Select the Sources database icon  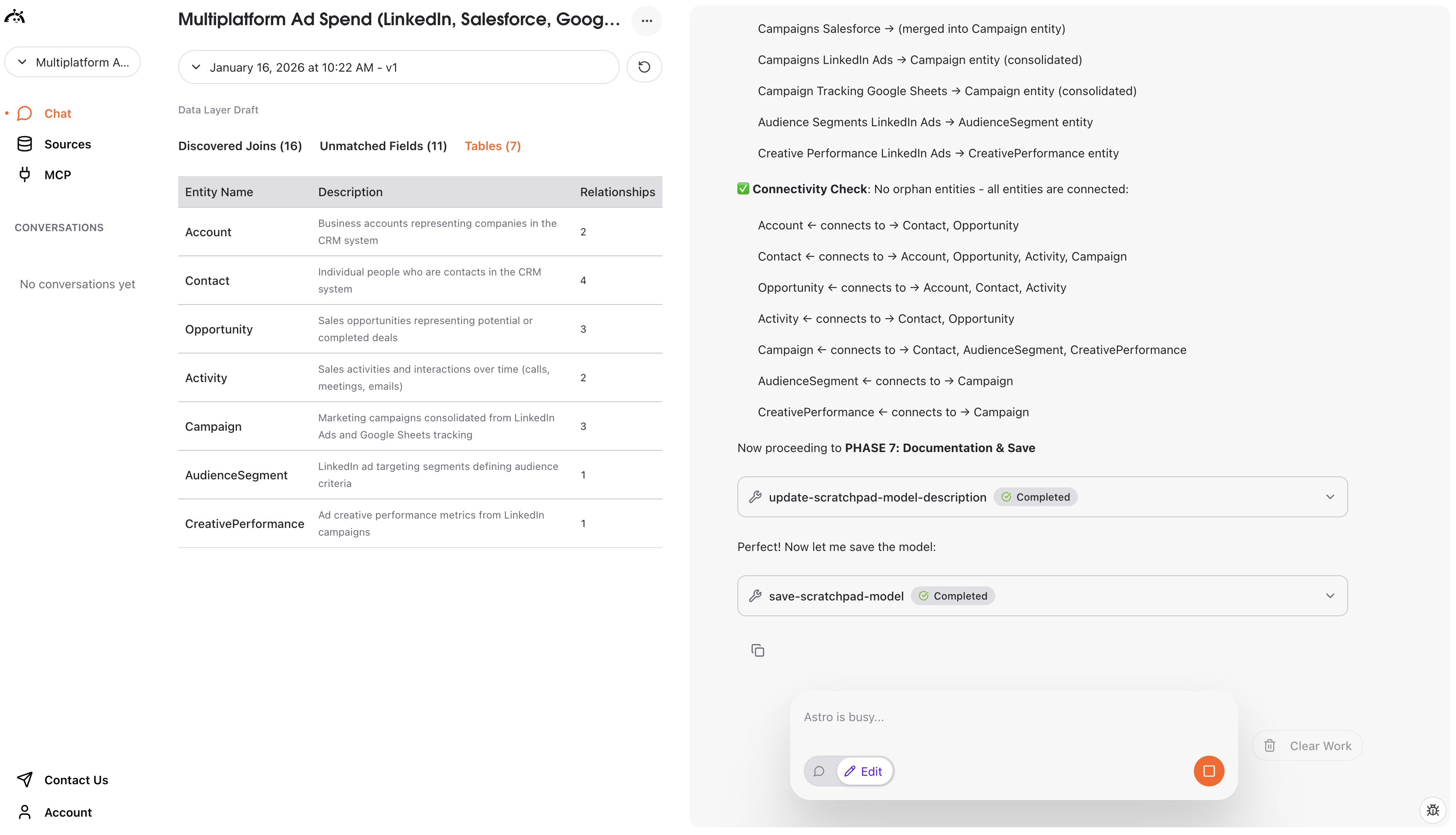(26, 143)
